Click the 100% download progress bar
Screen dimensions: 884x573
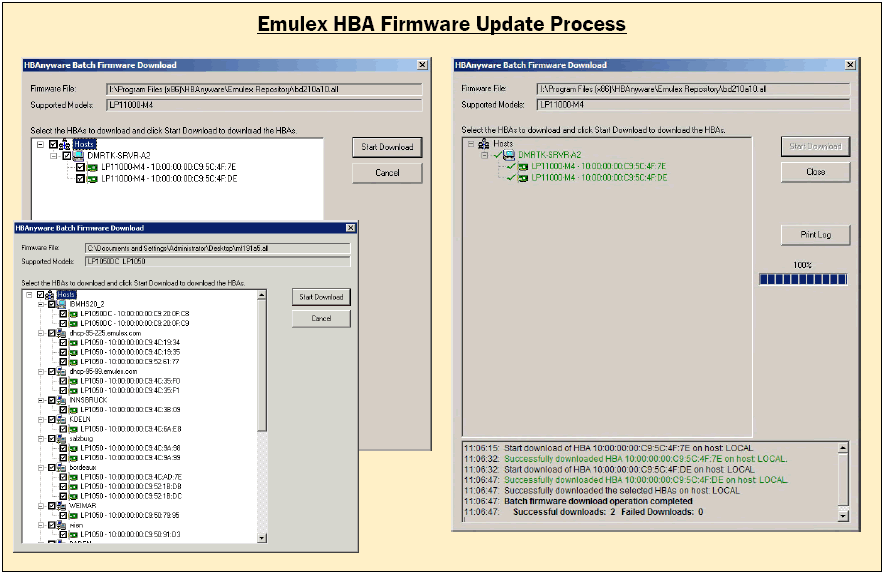click(x=804, y=280)
